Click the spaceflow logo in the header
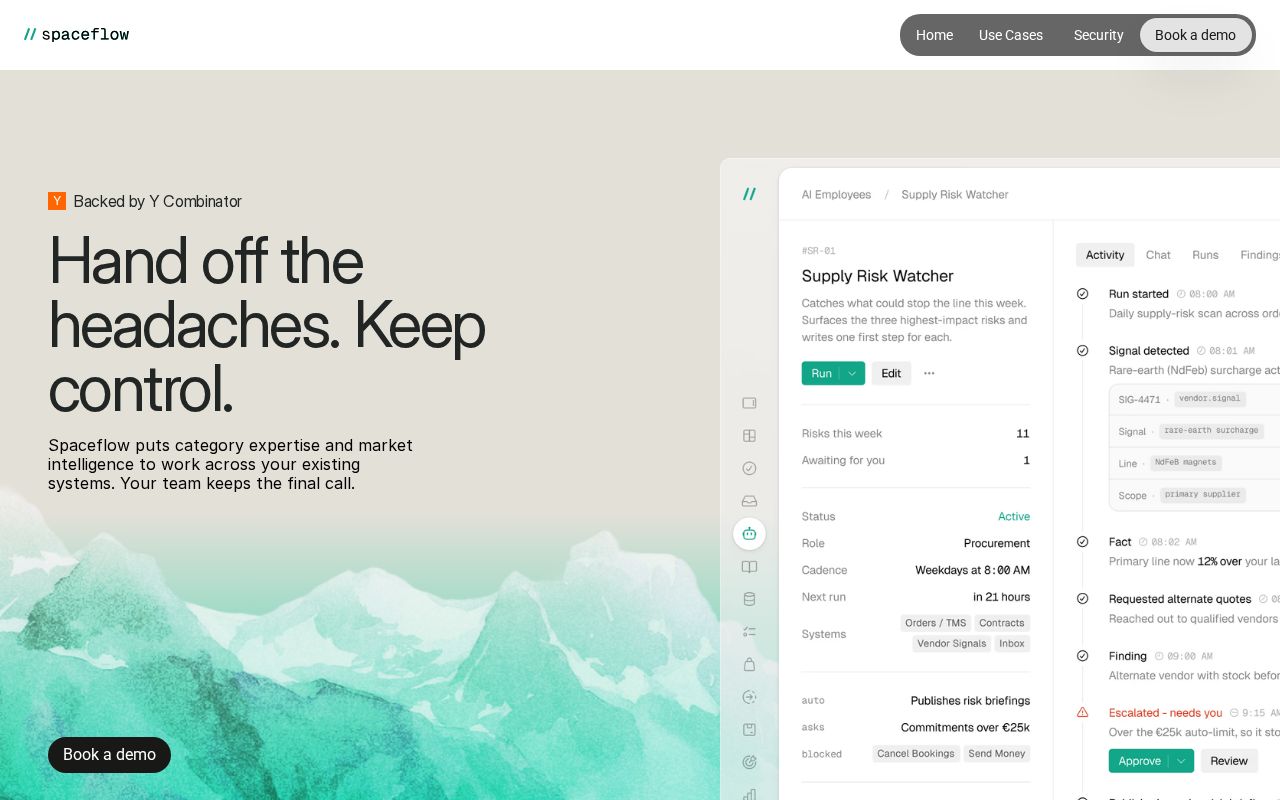The width and height of the screenshot is (1280, 800). click(x=77, y=35)
